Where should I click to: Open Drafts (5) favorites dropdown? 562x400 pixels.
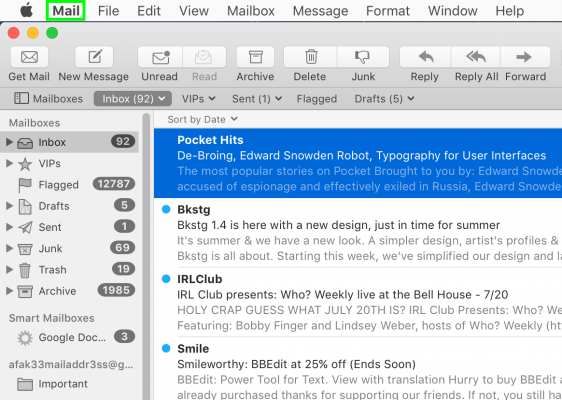tap(384, 99)
